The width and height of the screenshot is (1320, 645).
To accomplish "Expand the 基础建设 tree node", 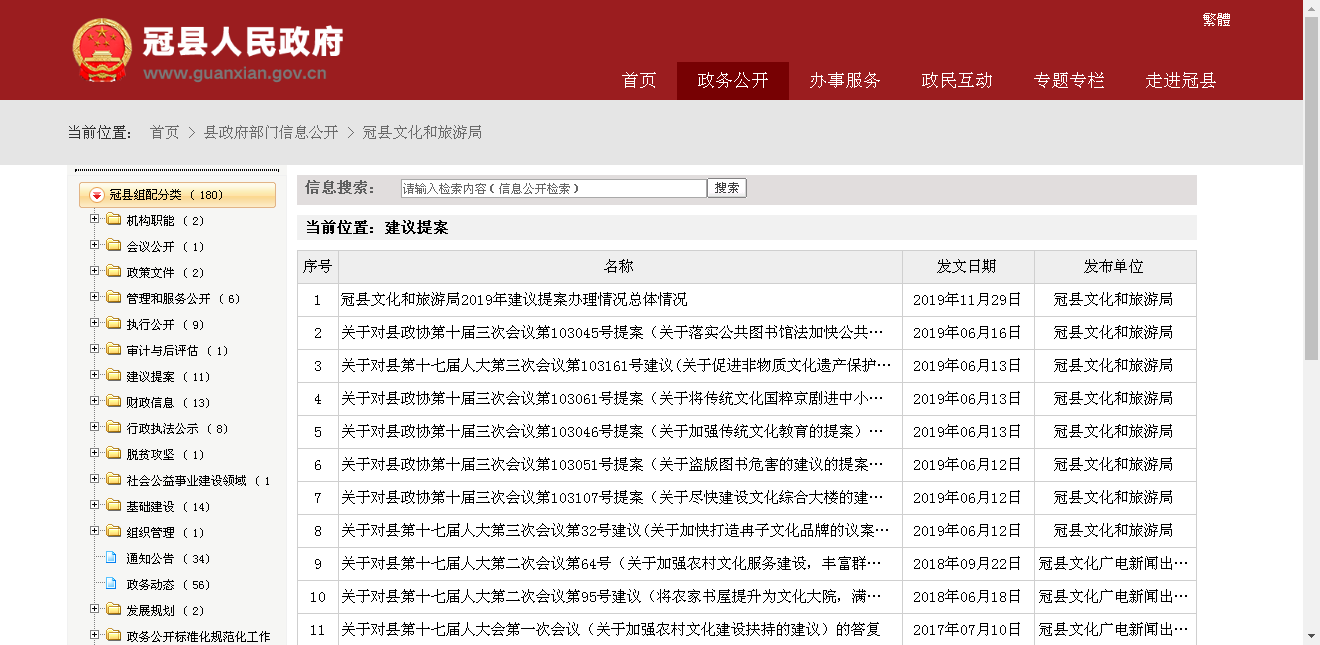I will 94,505.
